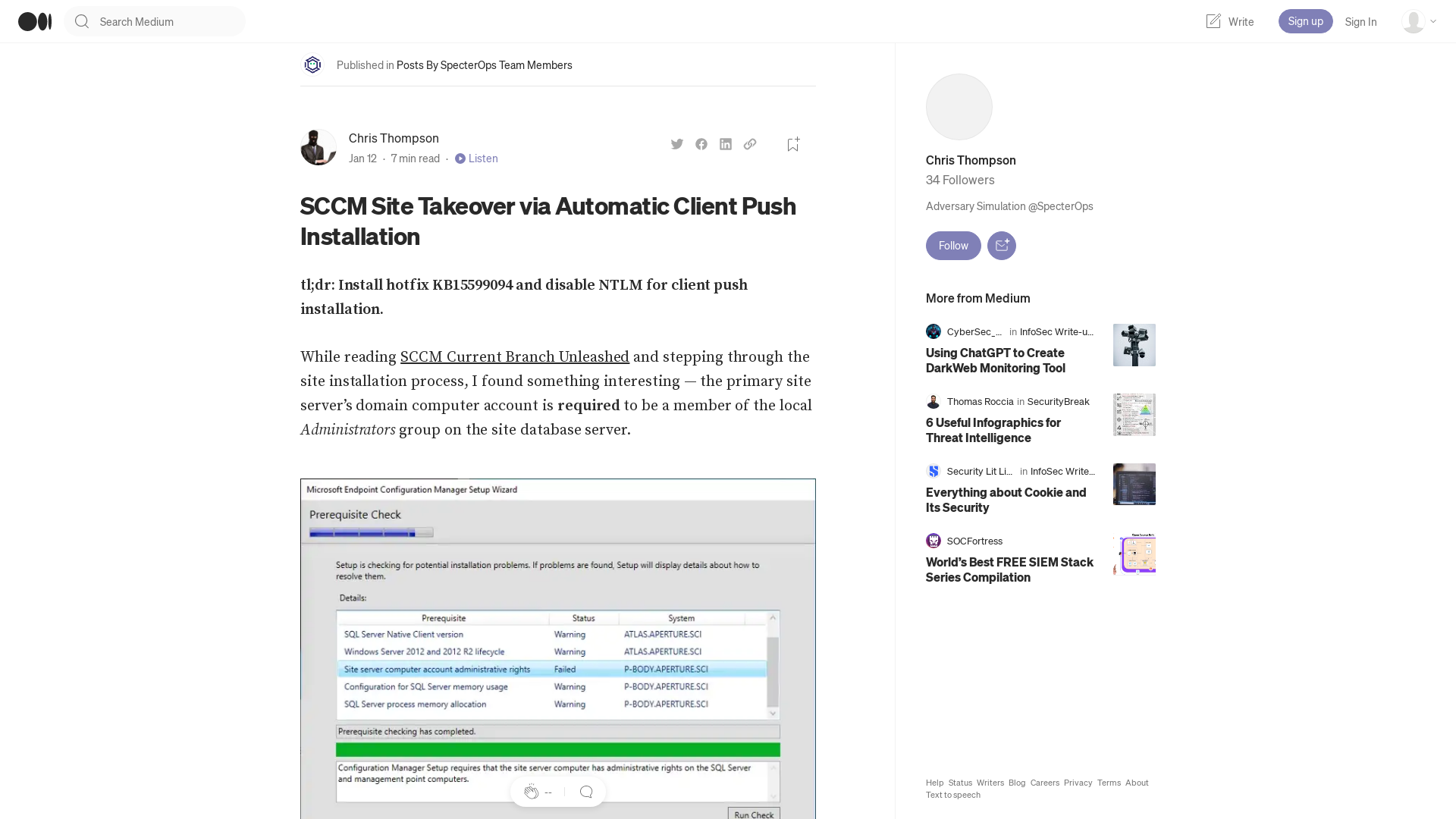Open the Medium logo home link

35,21
